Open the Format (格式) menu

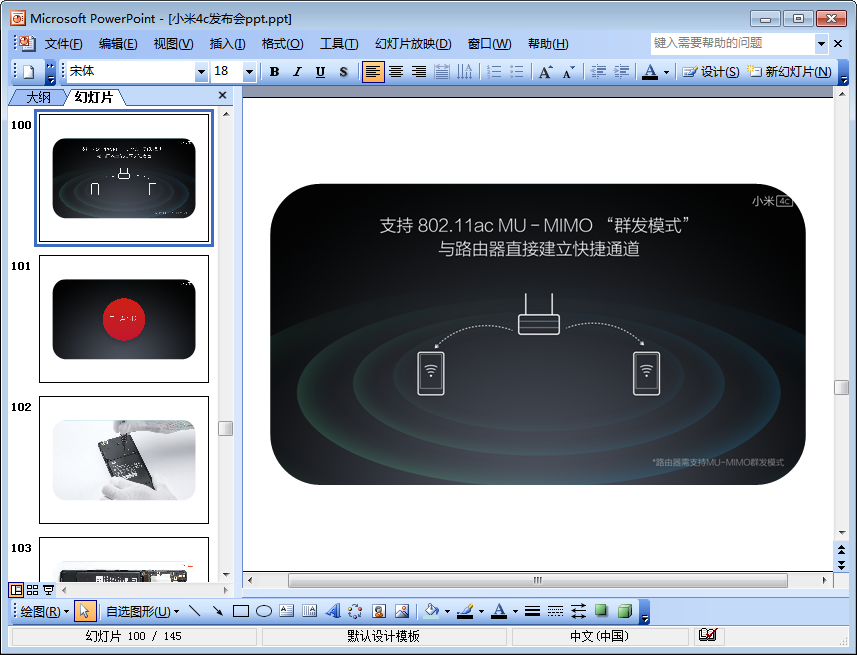(283, 44)
